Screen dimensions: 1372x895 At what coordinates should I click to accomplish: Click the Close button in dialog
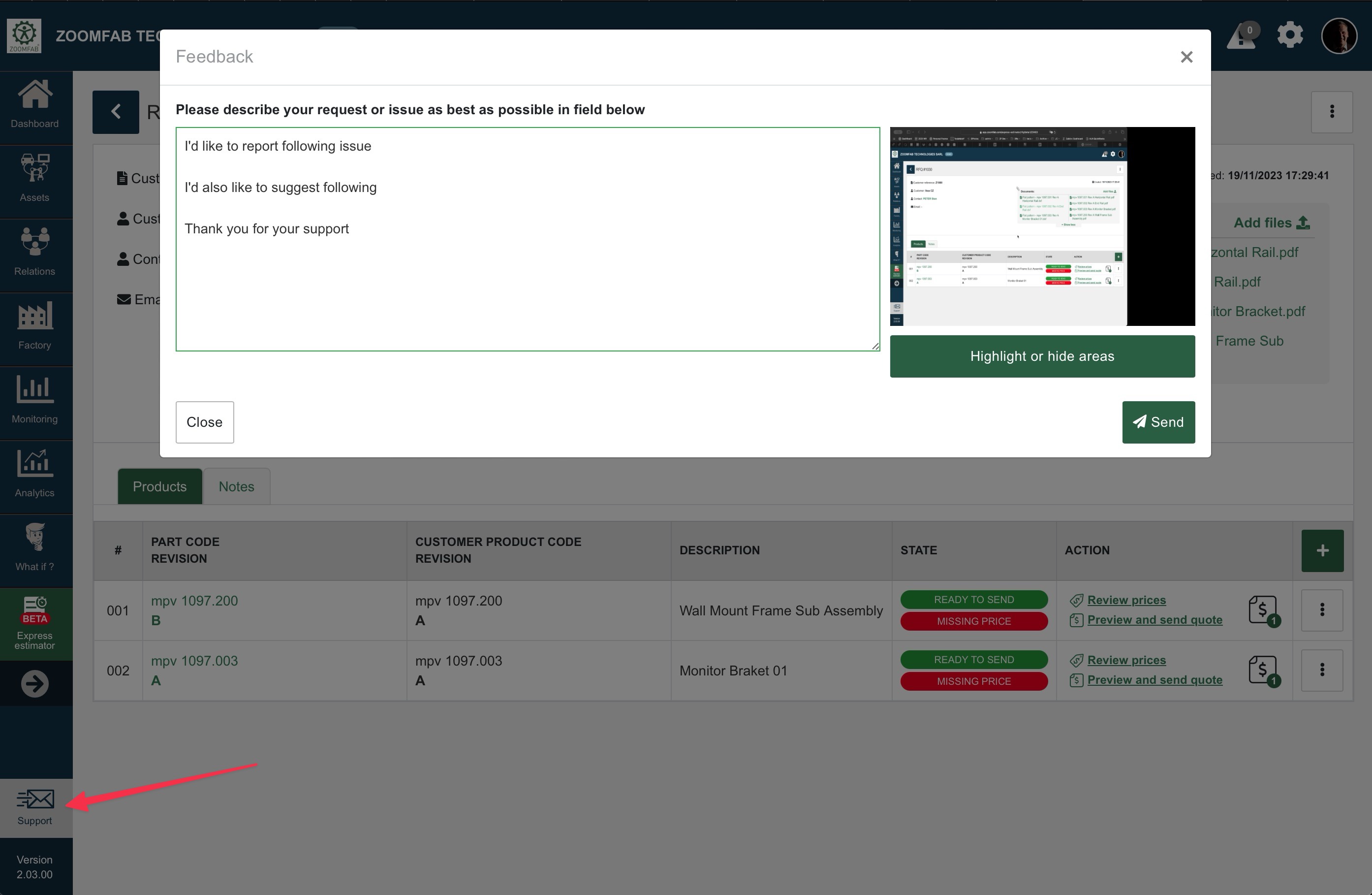click(204, 422)
